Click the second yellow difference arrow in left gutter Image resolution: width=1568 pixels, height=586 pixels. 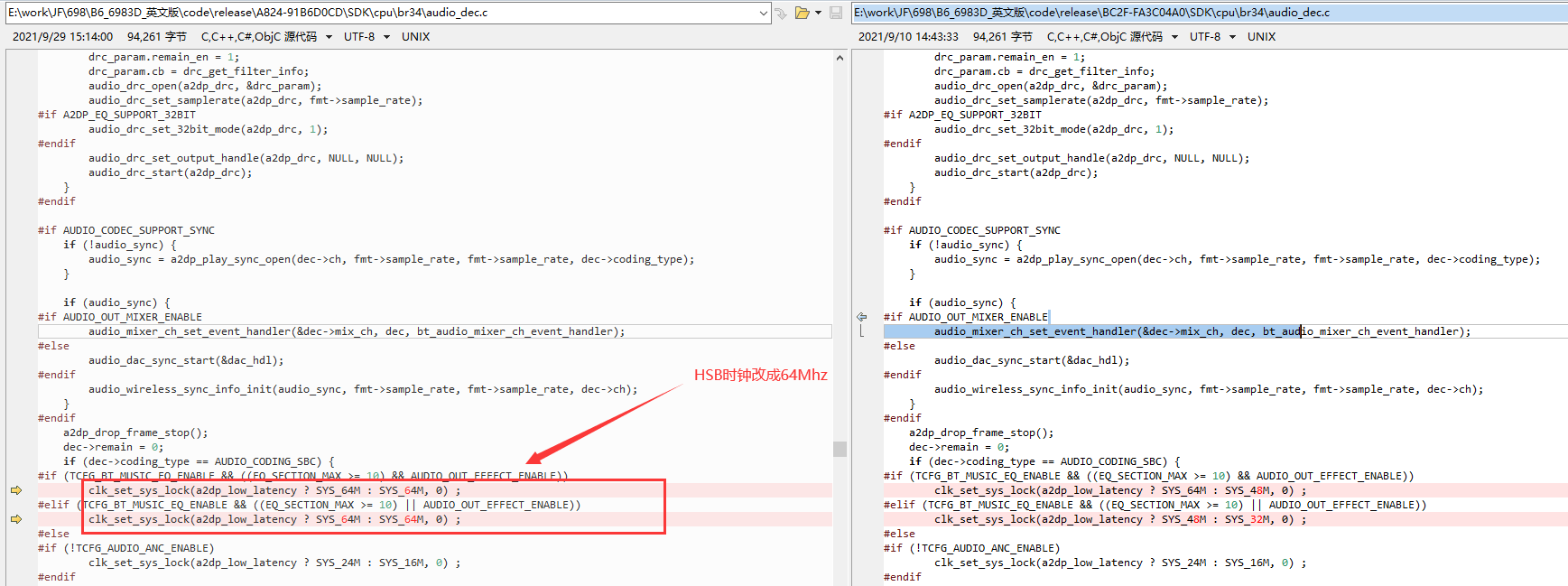point(16,519)
